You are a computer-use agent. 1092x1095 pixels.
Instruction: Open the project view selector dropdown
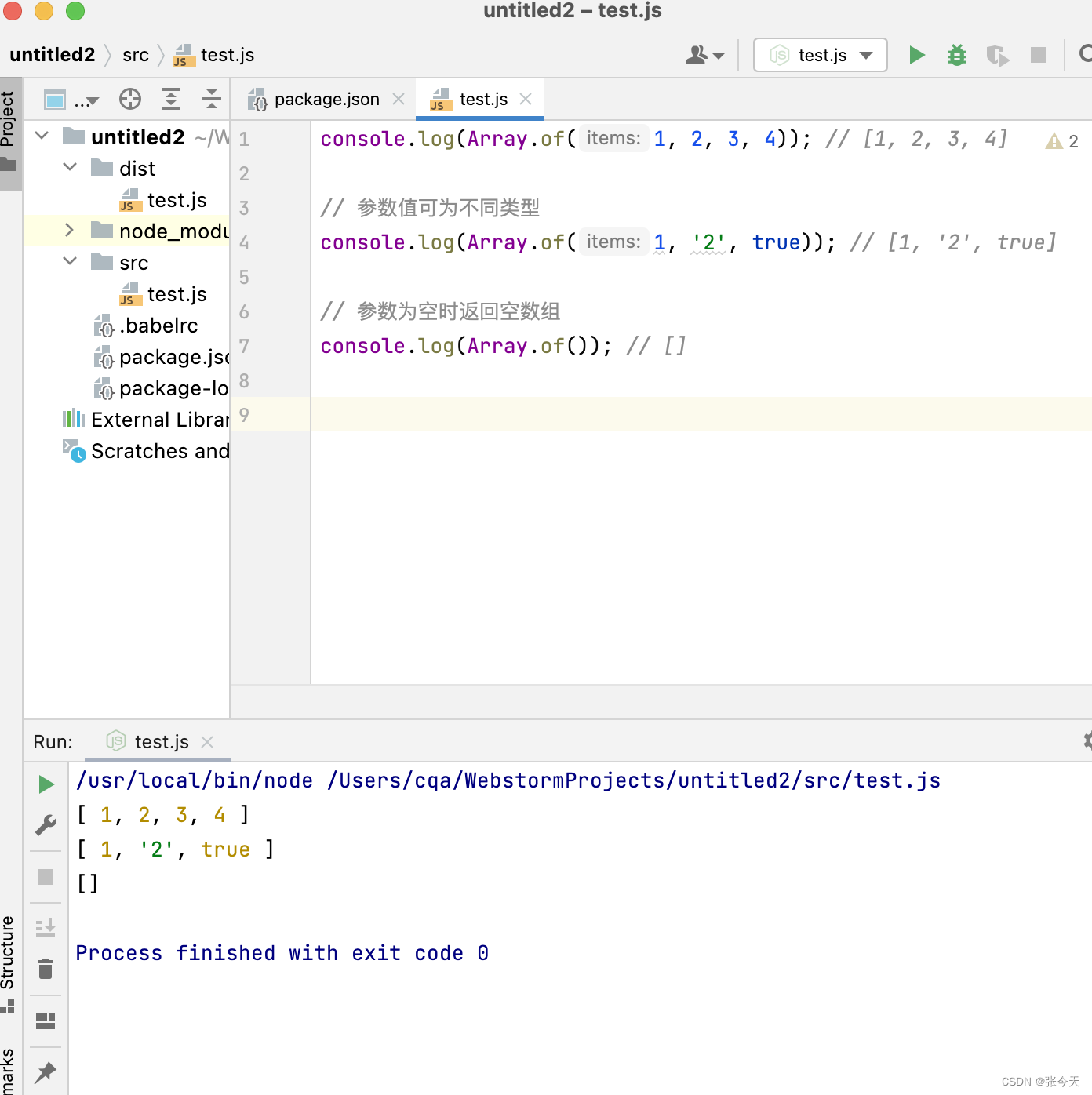tap(71, 100)
